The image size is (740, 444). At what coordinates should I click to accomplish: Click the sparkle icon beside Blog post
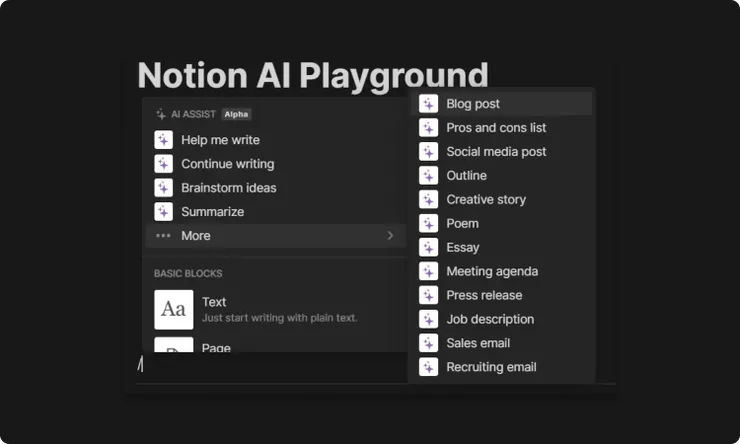pos(429,104)
